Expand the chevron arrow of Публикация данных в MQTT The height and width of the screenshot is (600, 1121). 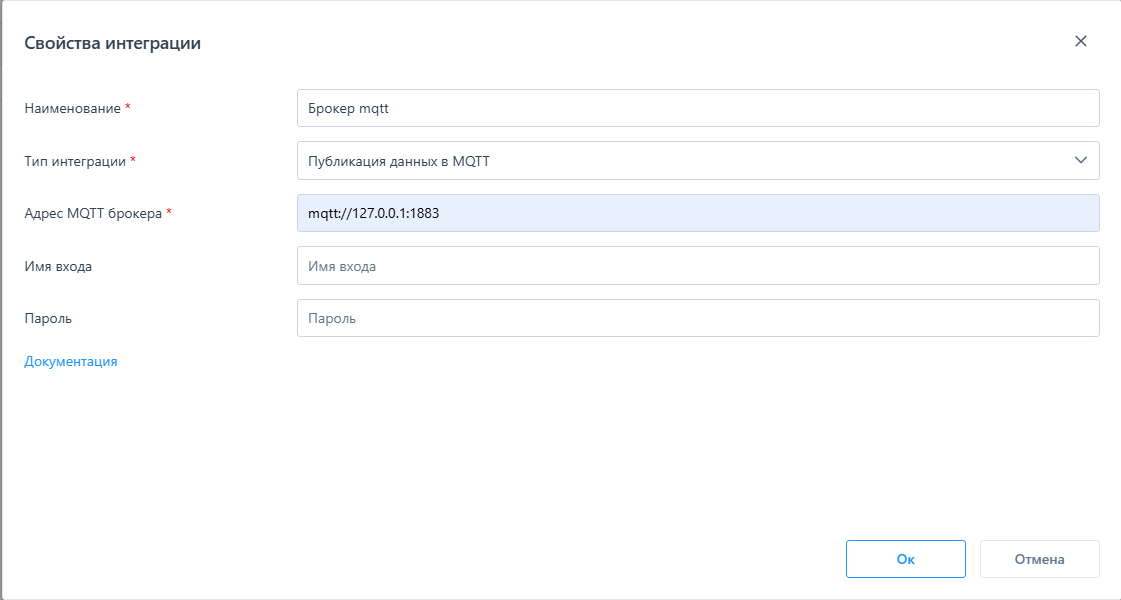[1080, 161]
